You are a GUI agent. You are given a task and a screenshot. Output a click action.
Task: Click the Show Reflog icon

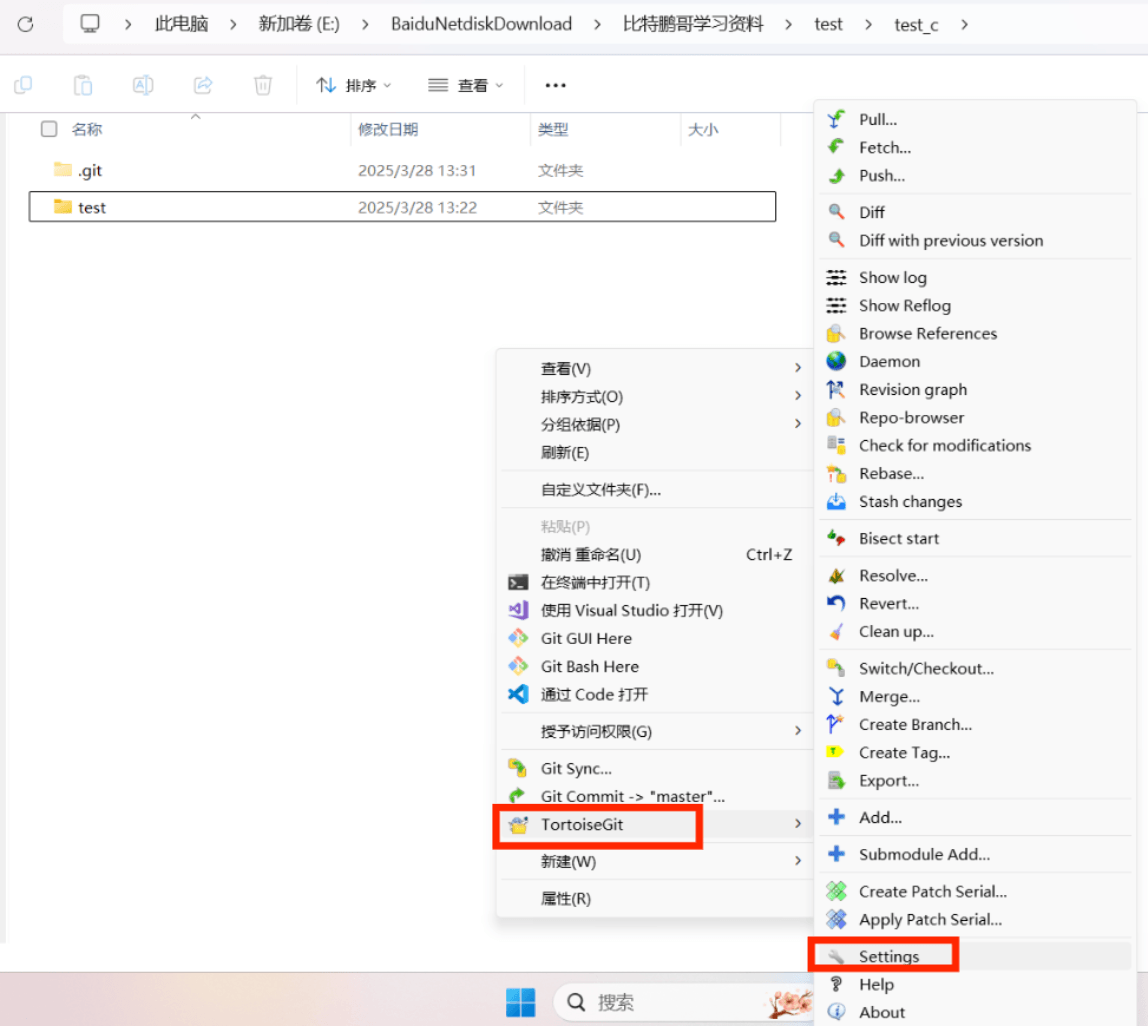point(836,305)
